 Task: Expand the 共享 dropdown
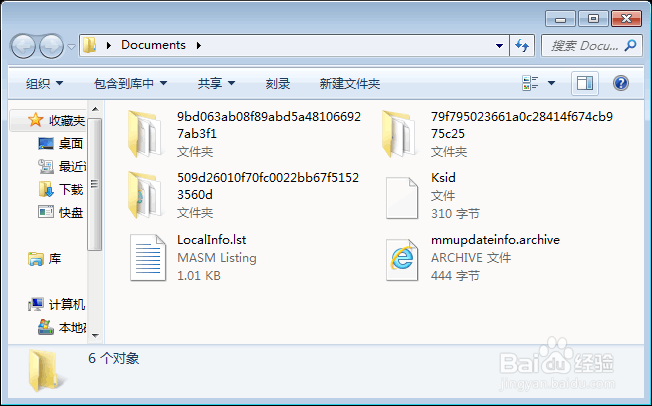[x=217, y=84]
